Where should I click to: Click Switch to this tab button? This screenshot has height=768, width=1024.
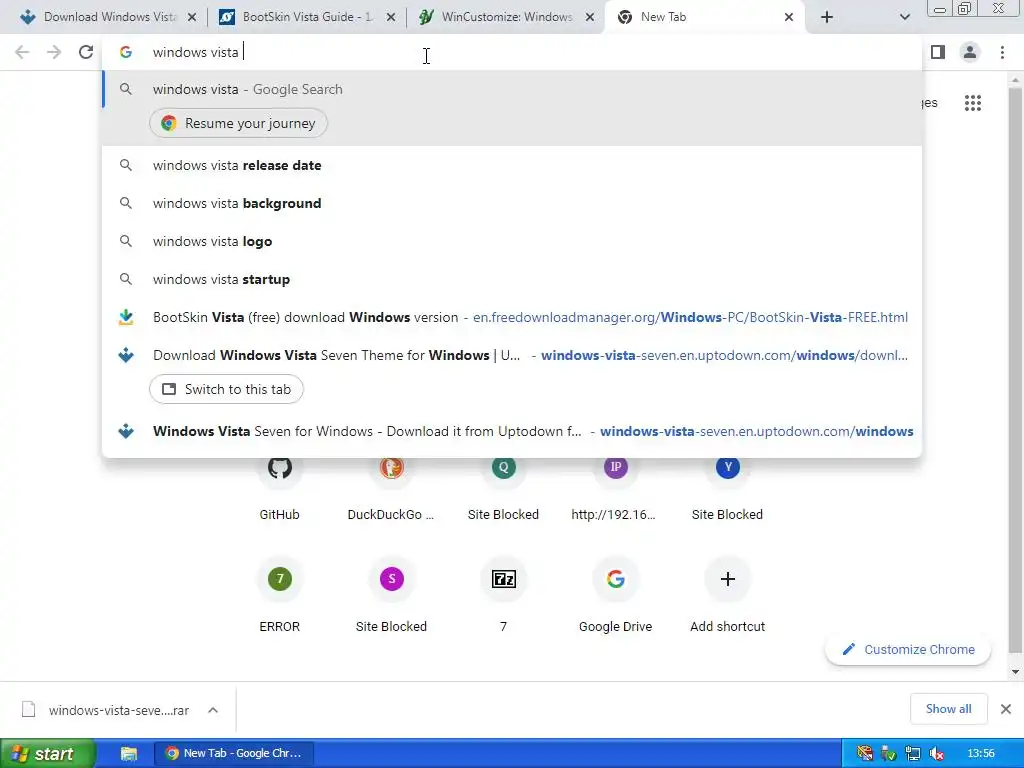coord(226,389)
